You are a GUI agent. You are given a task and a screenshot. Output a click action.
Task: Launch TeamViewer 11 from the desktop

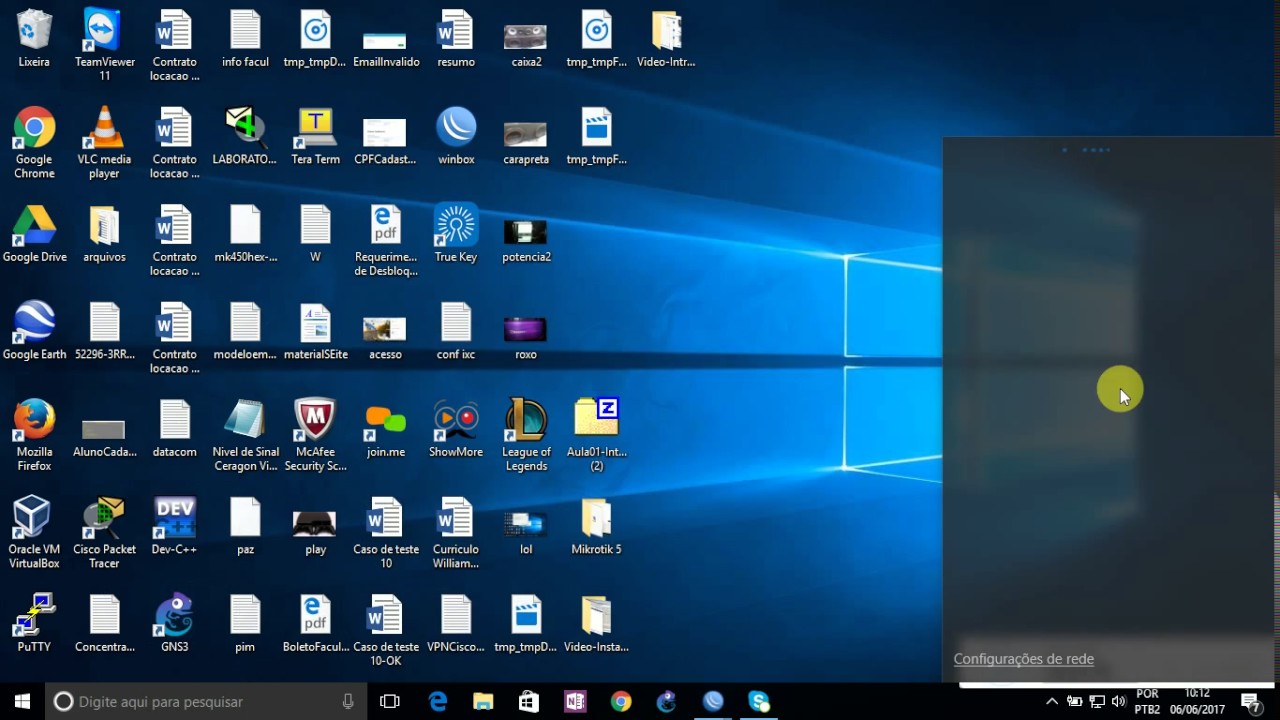104,46
